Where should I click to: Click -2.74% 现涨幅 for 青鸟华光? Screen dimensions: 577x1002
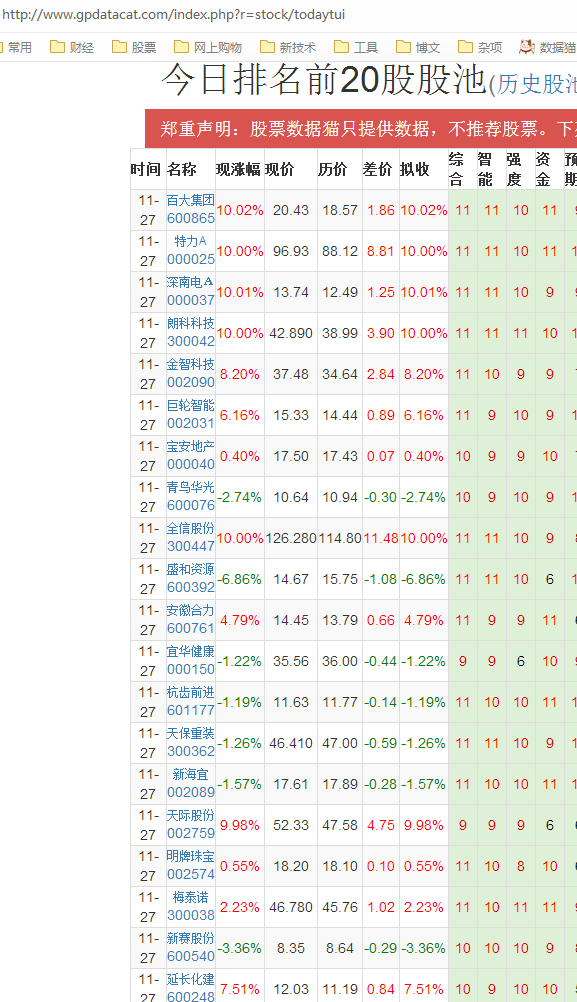click(240, 497)
